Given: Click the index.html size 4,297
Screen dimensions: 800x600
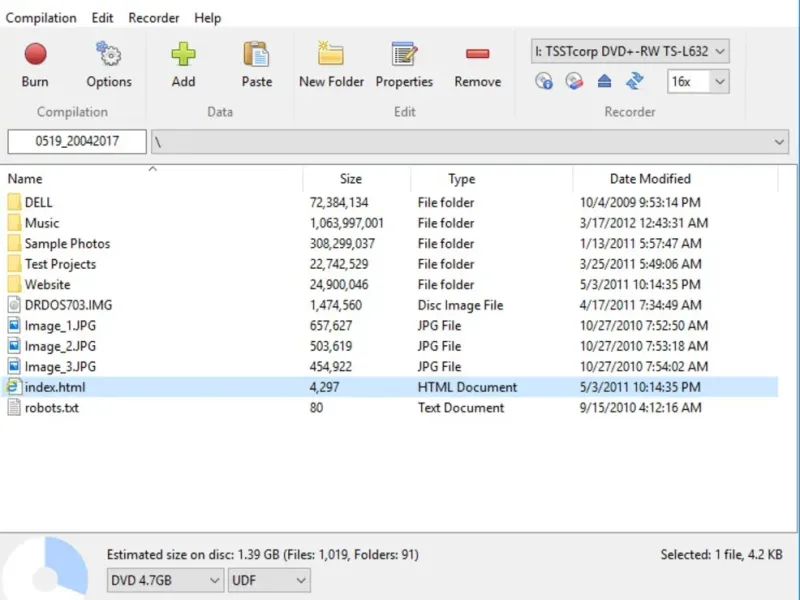Looking at the screenshot, I should click(x=324, y=387).
